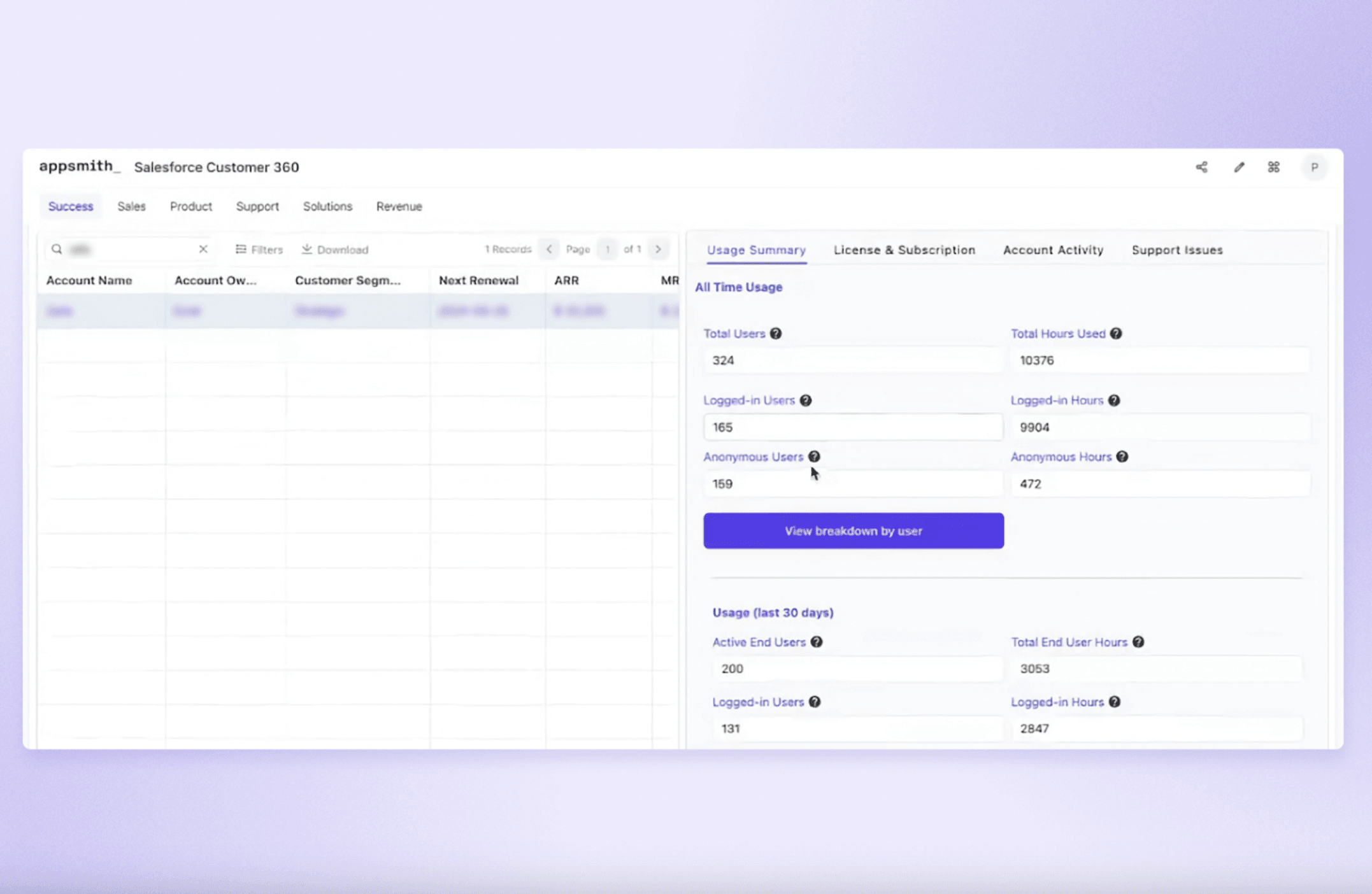
Task: Click the Total Hours Used help icon
Action: (x=1116, y=334)
